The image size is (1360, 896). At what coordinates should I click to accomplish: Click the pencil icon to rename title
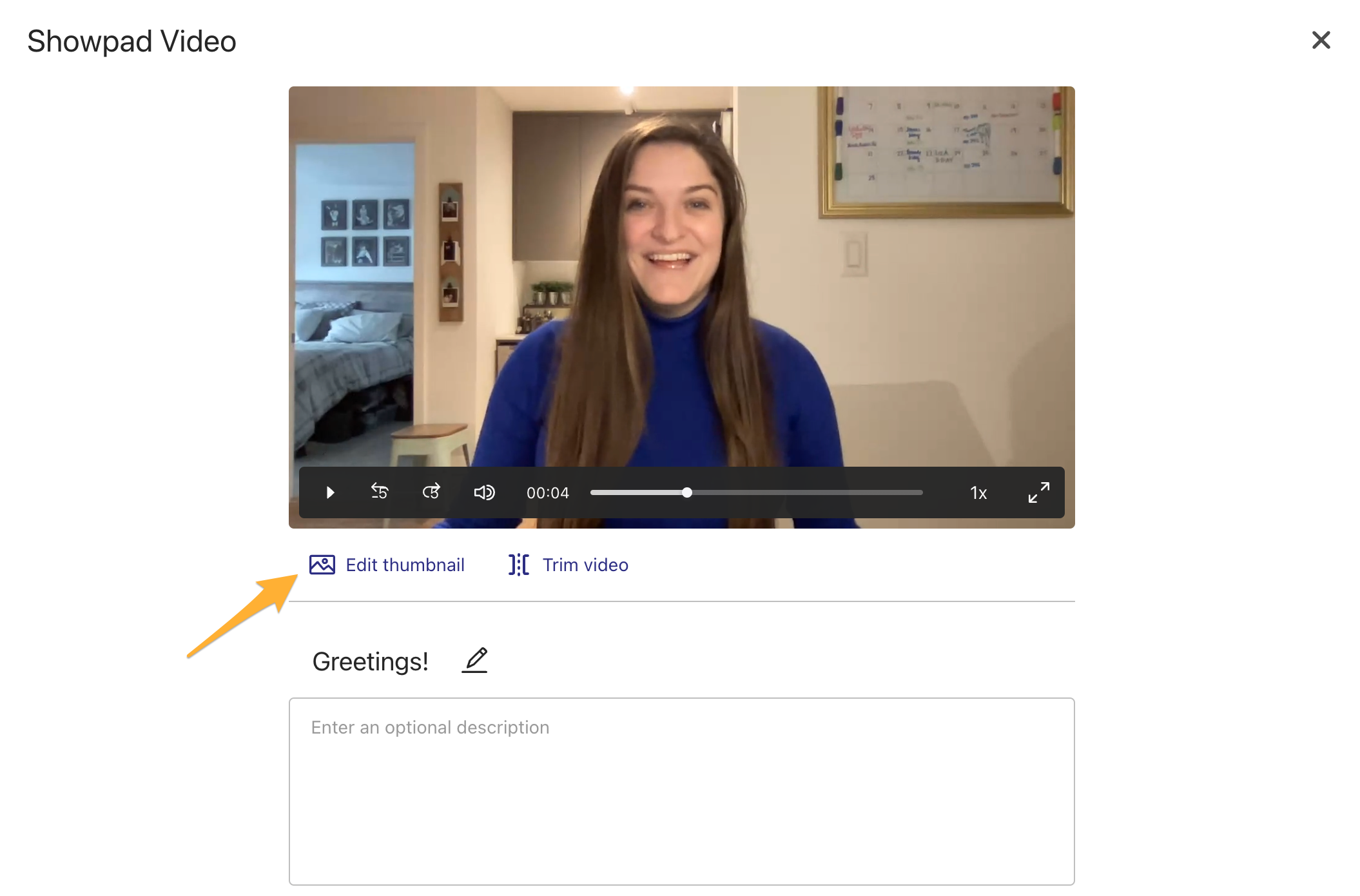[x=475, y=661]
